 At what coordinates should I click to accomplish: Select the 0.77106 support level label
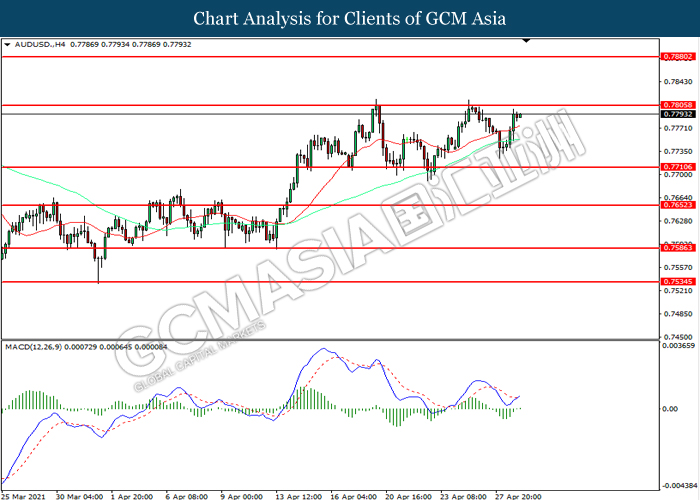(678, 167)
